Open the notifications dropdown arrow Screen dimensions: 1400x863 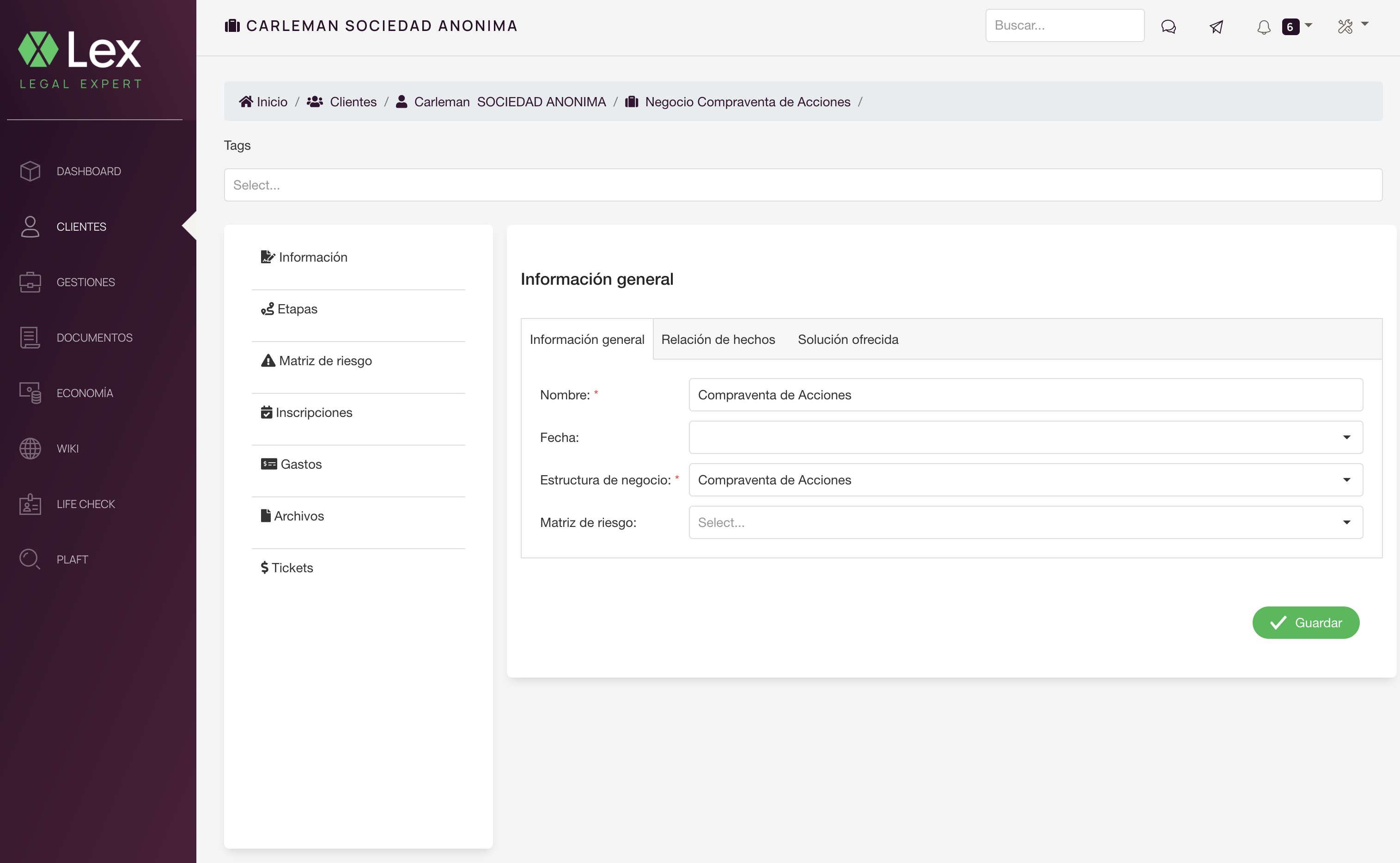(1308, 25)
